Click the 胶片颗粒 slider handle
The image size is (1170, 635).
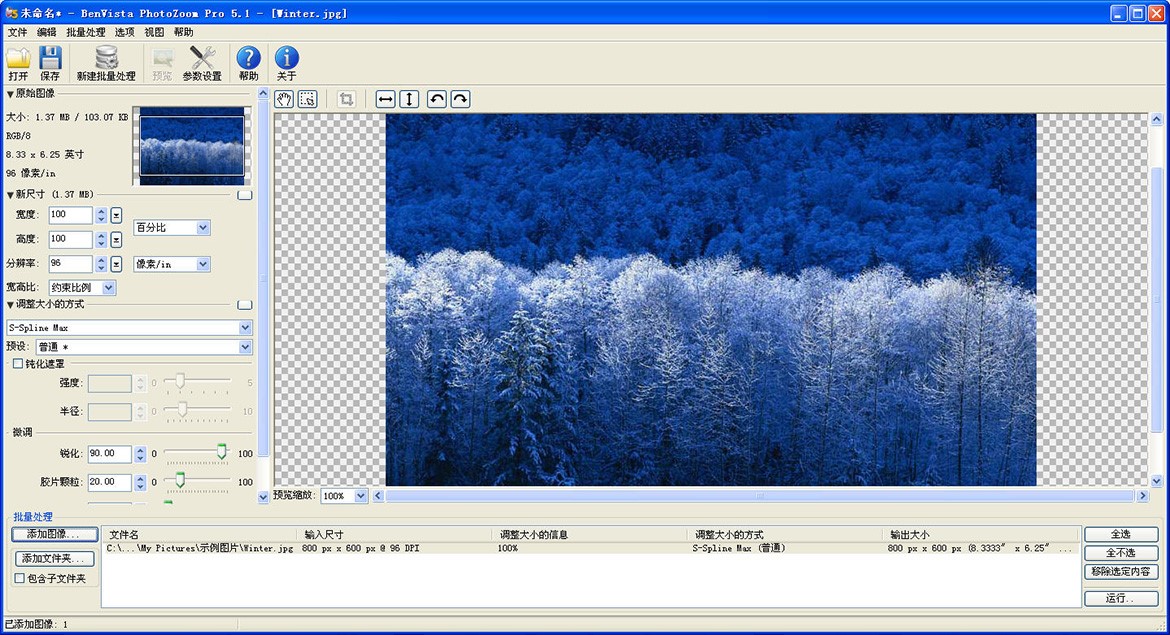180,480
